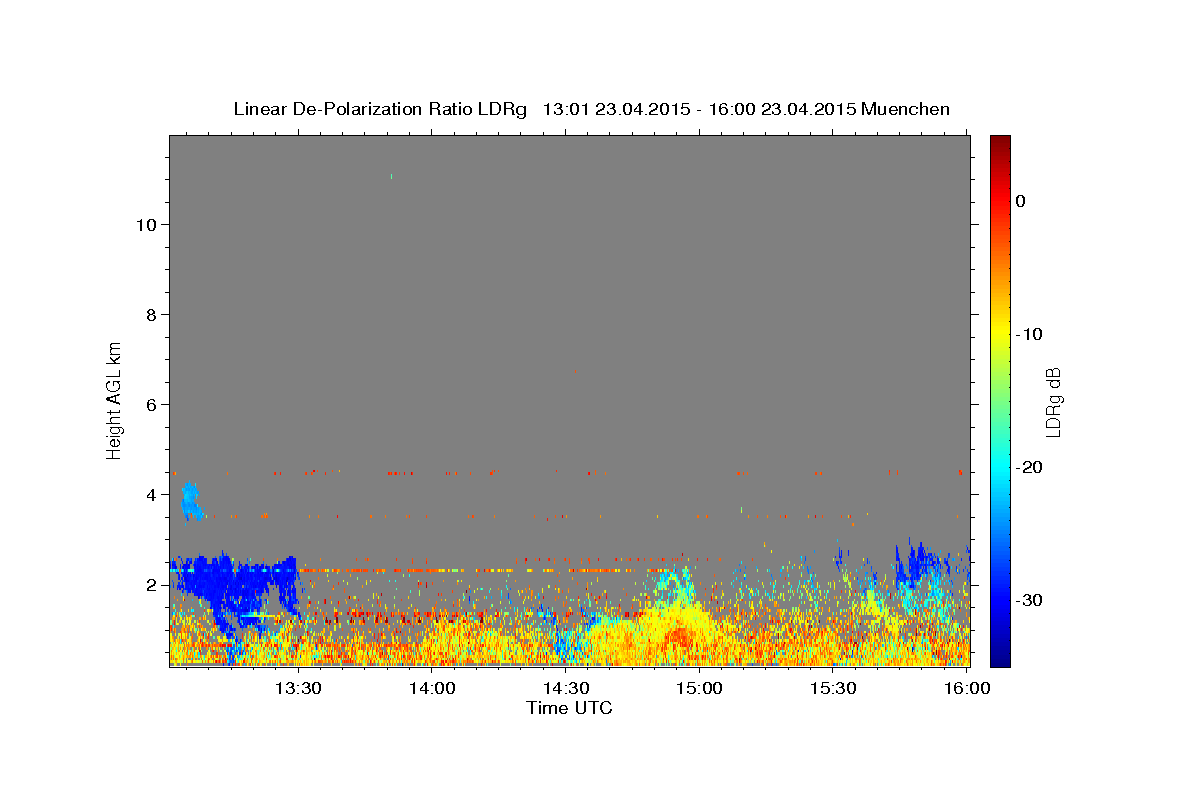The image size is (1200, 800).
Task: Click the height tick label 2
Action: pos(152,585)
